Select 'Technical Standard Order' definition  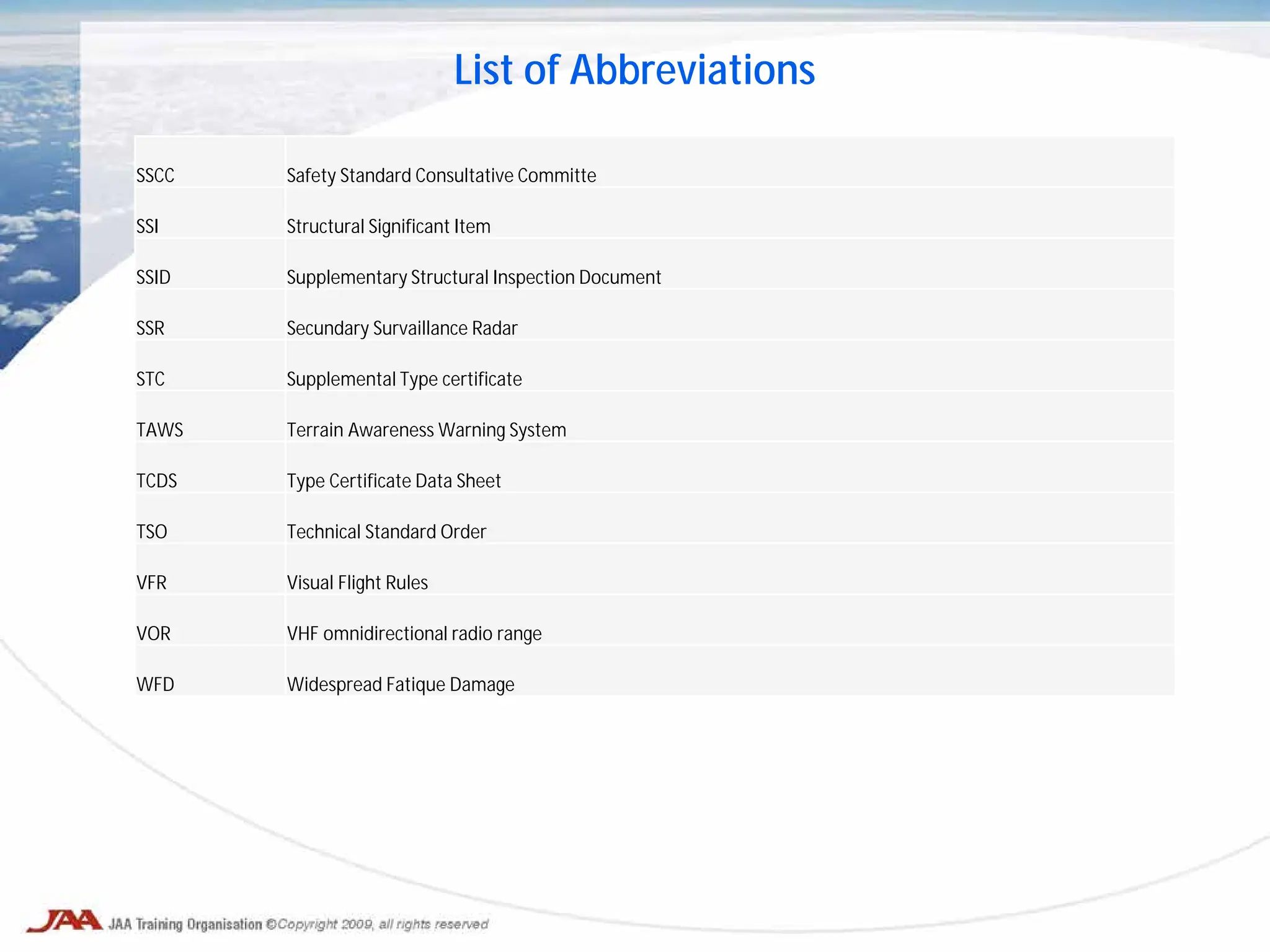tap(386, 532)
